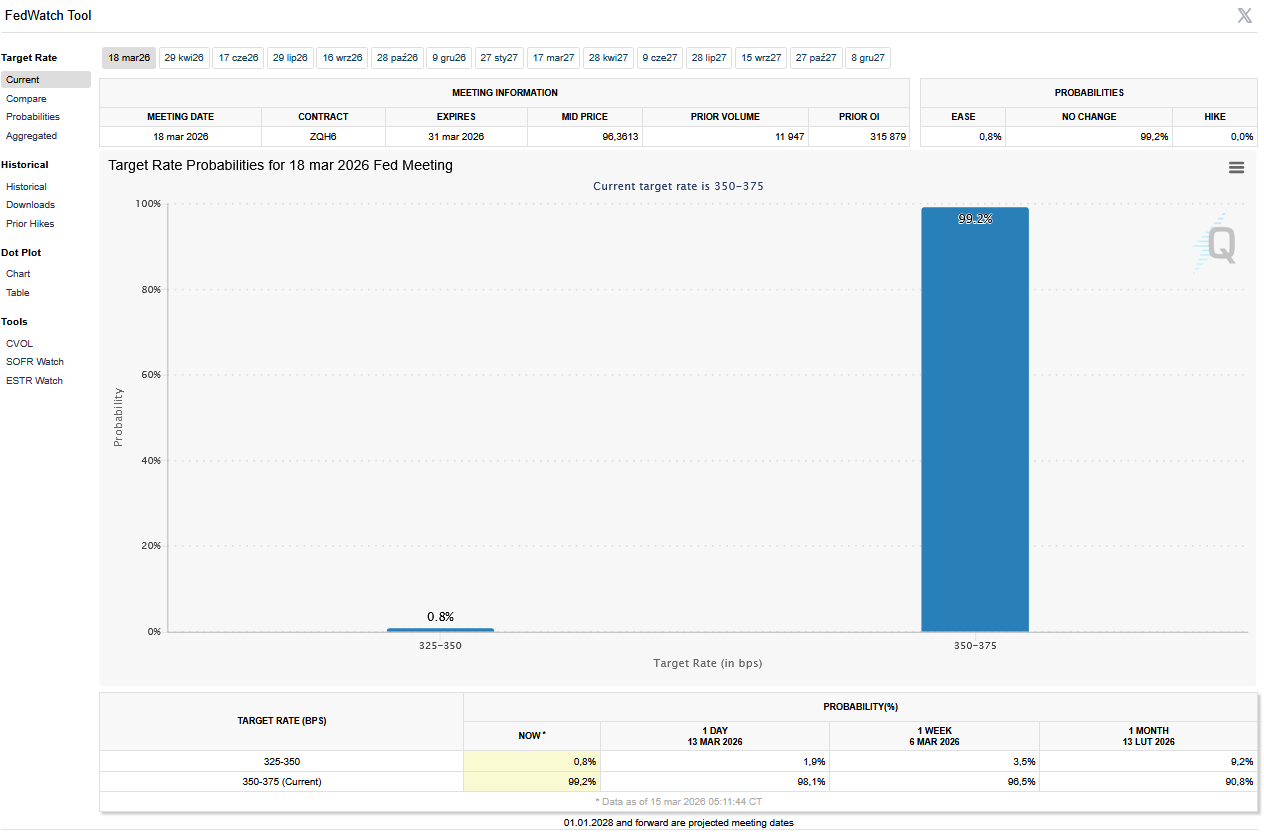The image size is (1264, 834).
Task: Open Probabilities in the sidebar
Action: (33, 117)
